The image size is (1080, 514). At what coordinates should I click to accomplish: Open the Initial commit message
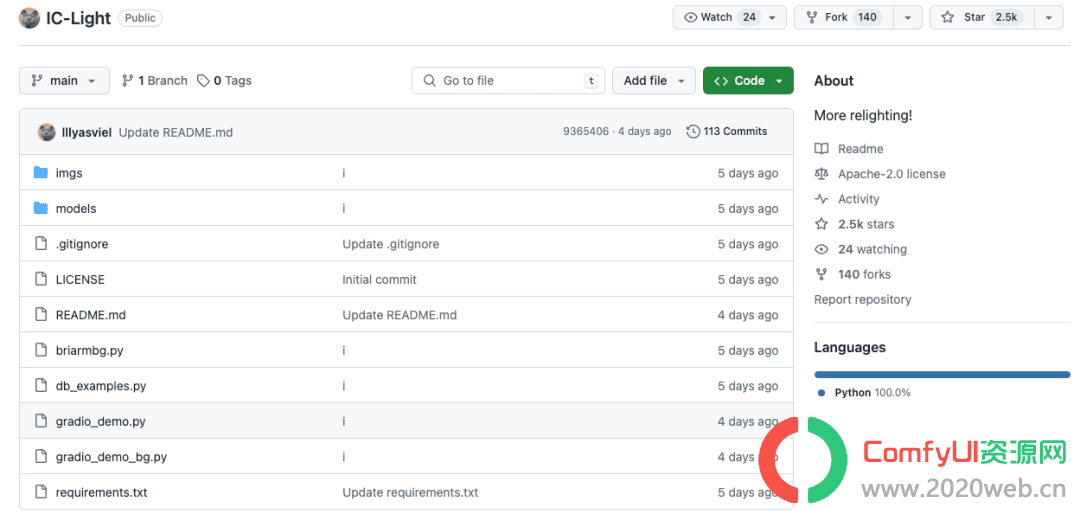(x=380, y=280)
